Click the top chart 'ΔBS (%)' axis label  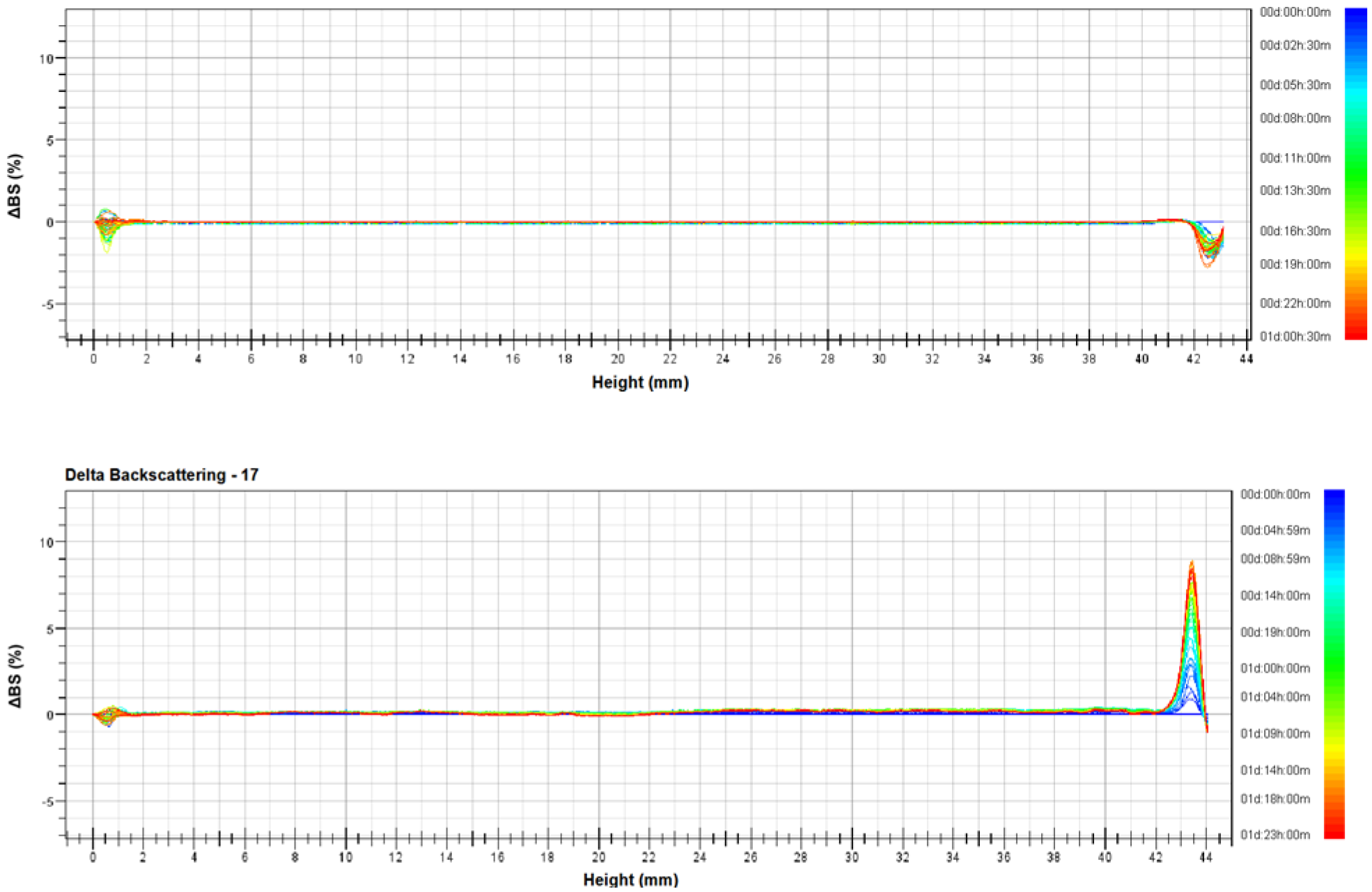(15, 186)
